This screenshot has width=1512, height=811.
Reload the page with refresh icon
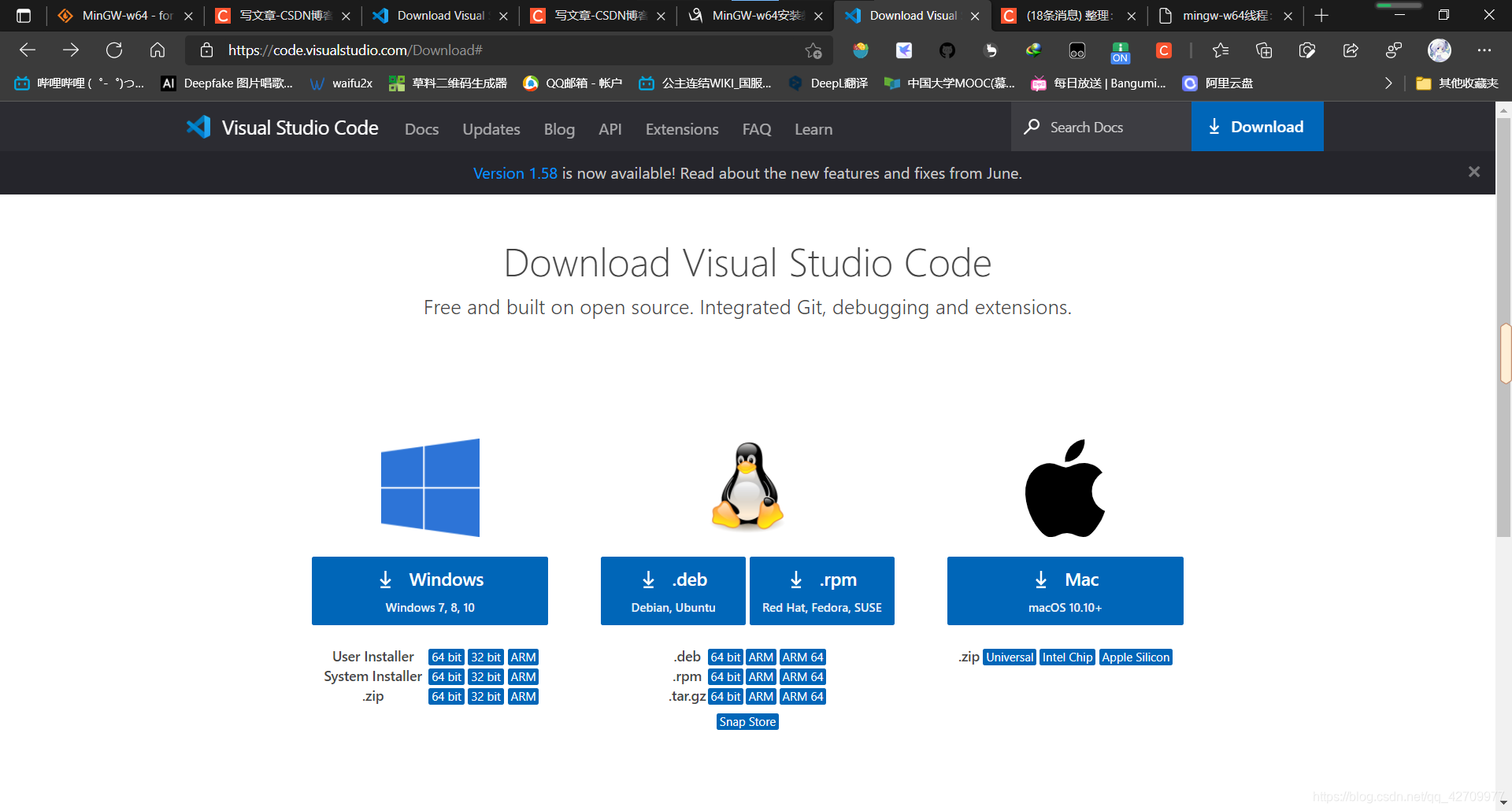114,50
